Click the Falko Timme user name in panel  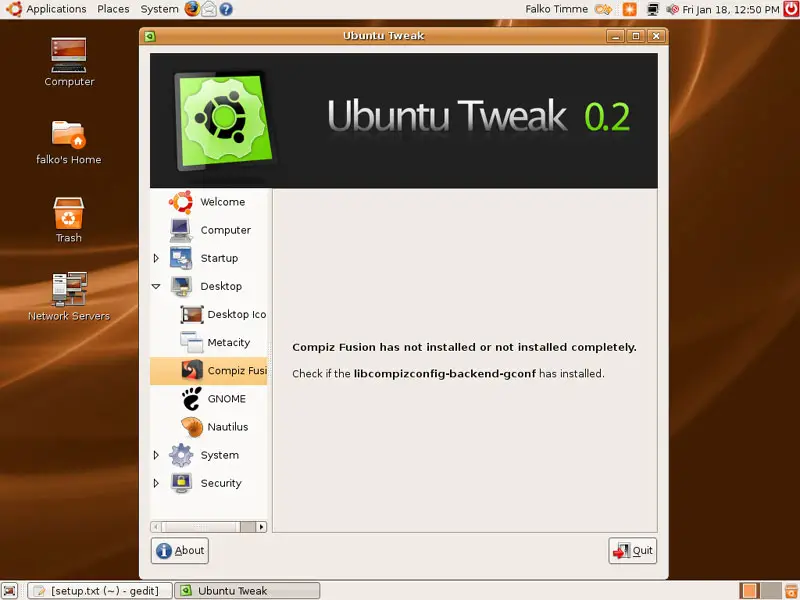click(556, 9)
